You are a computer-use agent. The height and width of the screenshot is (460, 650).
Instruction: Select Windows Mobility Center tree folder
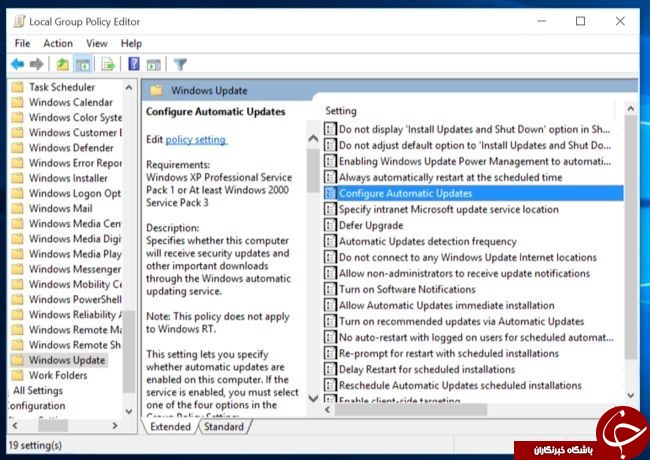(75, 284)
